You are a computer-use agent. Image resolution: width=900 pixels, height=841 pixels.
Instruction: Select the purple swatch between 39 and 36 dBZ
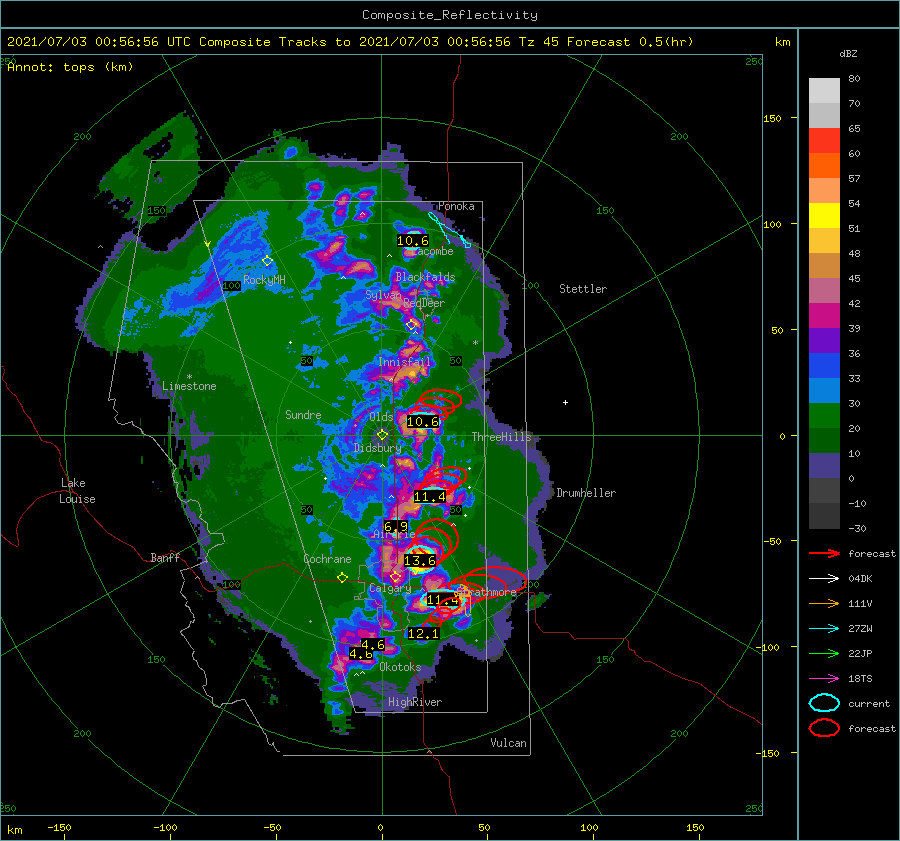(x=824, y=340)
